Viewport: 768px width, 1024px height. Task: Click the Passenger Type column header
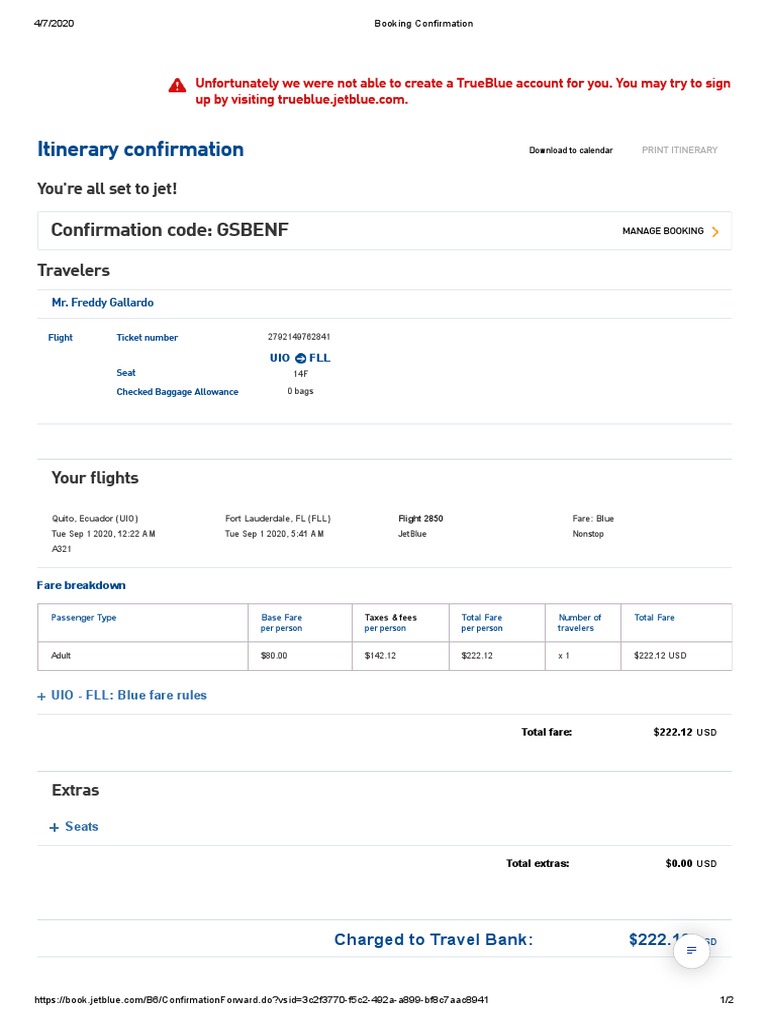(84, 618)
